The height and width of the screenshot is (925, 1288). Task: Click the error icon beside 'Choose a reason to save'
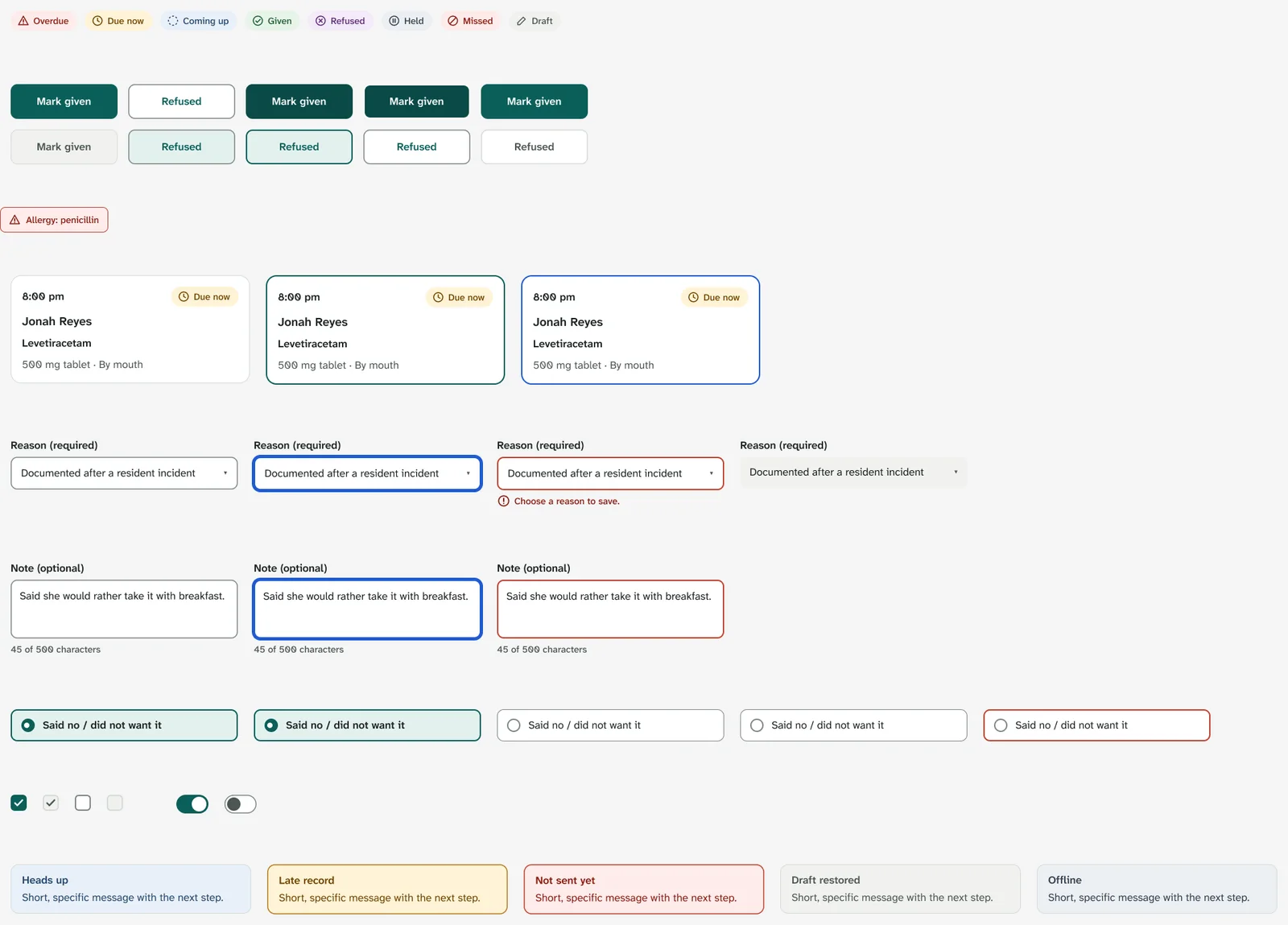[x=504, y=501]
